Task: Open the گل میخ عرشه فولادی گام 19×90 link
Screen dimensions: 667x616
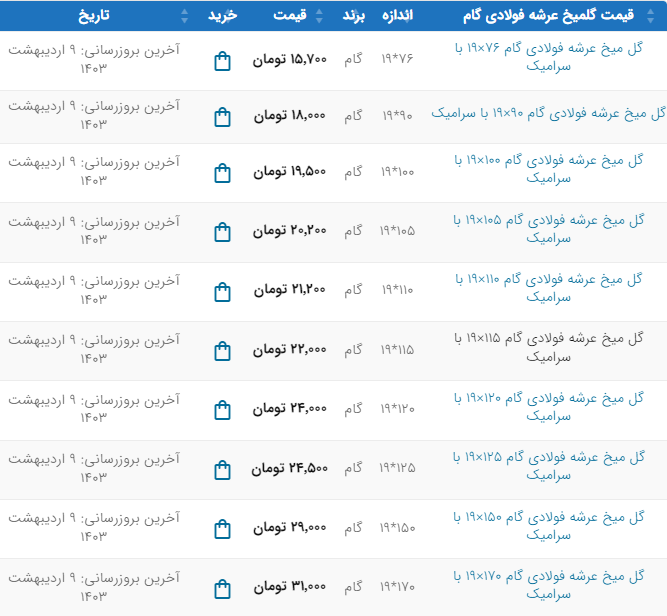Action: (548, 114)
